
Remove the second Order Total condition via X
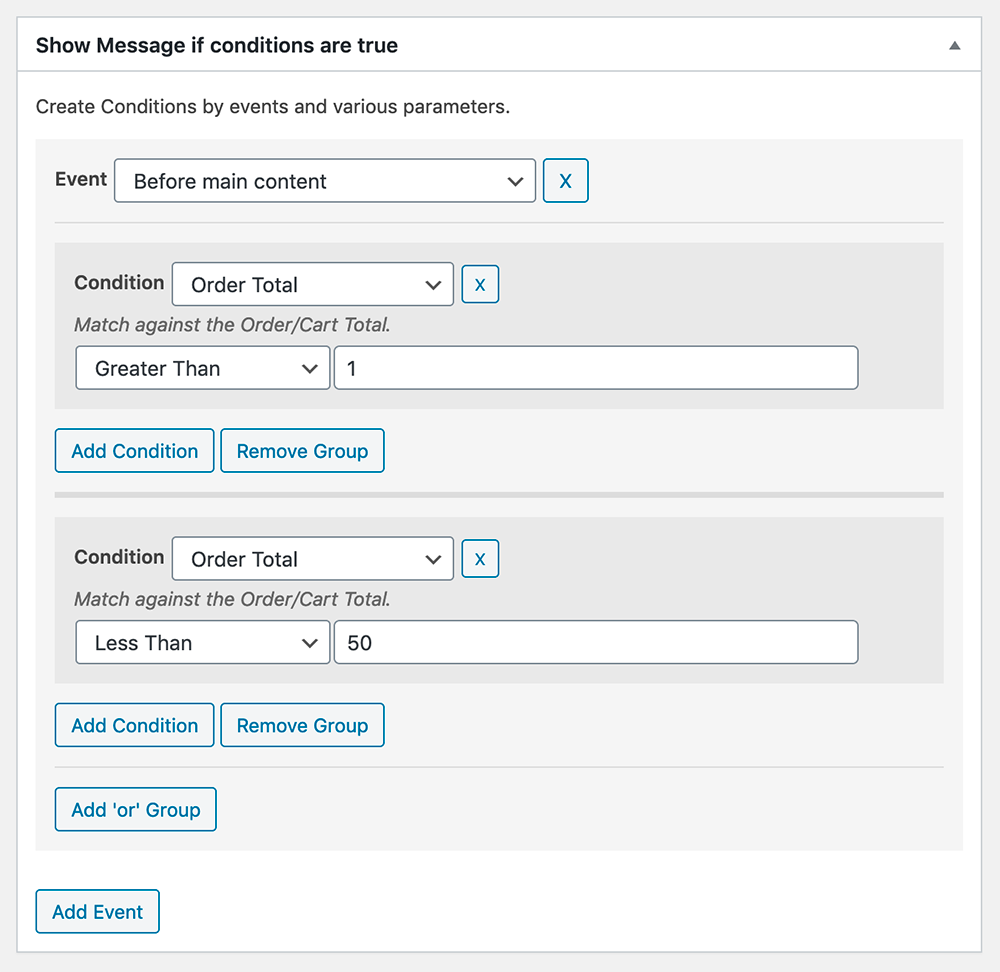click(480, 558)
